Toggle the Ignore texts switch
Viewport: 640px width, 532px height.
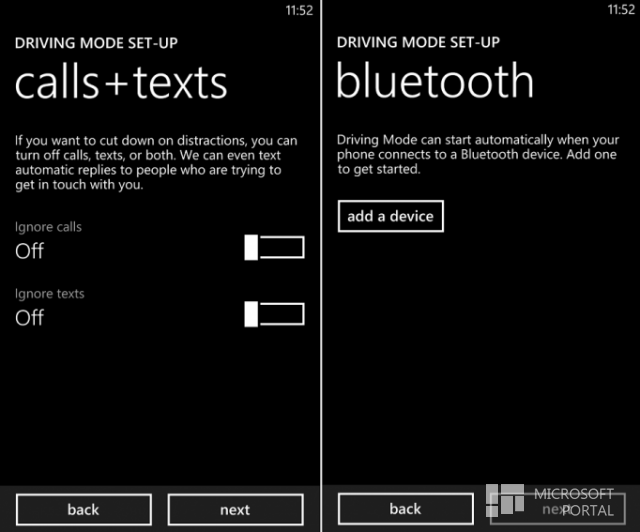click(x=274, y=314)
